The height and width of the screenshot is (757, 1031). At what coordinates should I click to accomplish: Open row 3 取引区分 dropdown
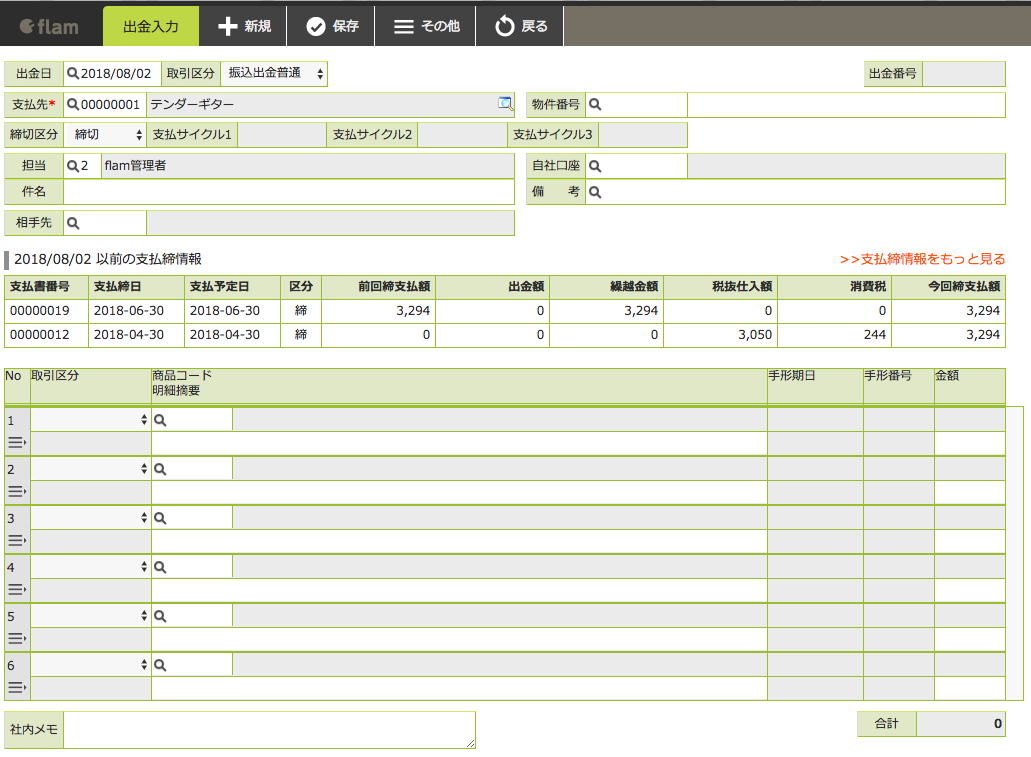point(90,518)
